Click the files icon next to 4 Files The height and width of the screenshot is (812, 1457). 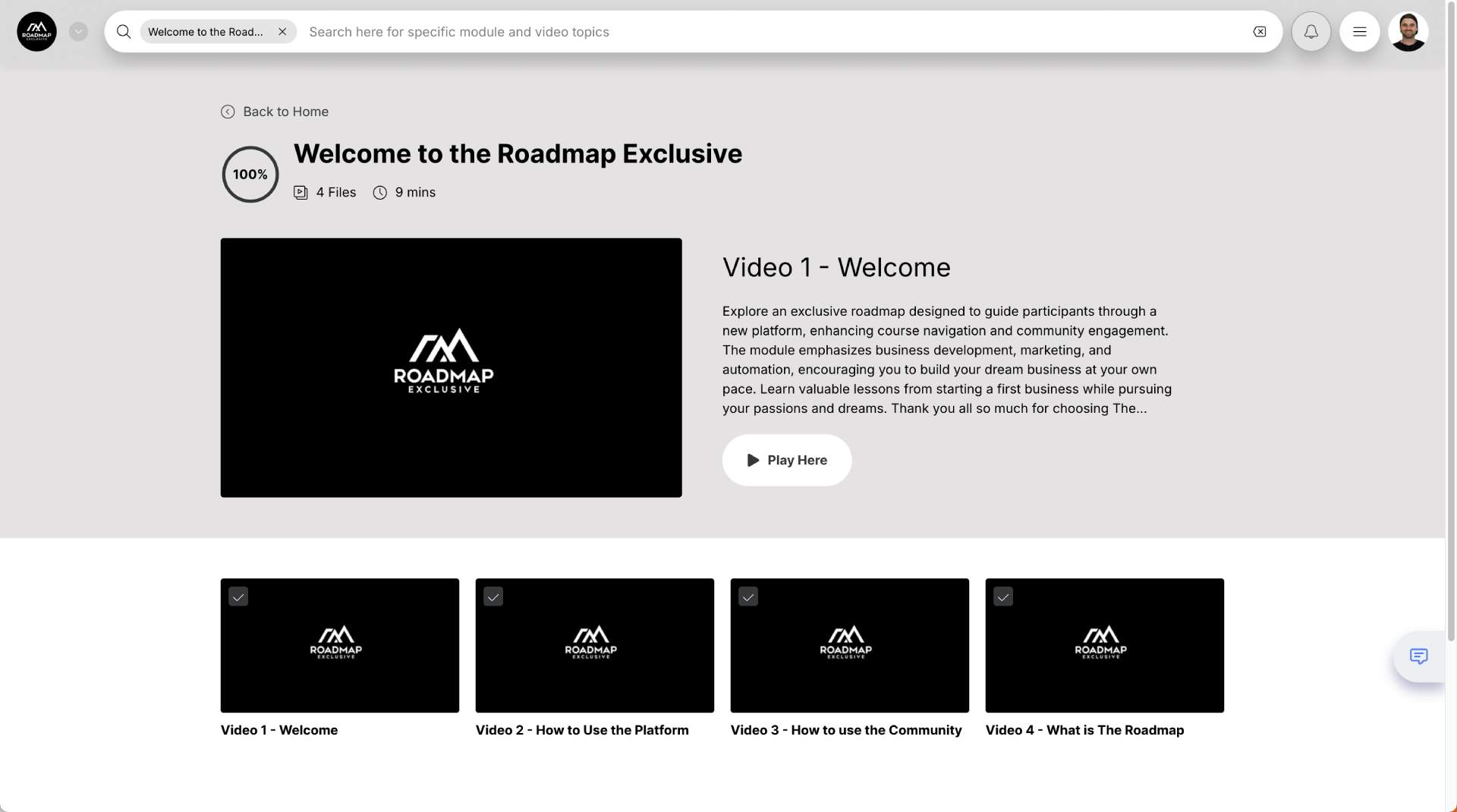point(301,192)
